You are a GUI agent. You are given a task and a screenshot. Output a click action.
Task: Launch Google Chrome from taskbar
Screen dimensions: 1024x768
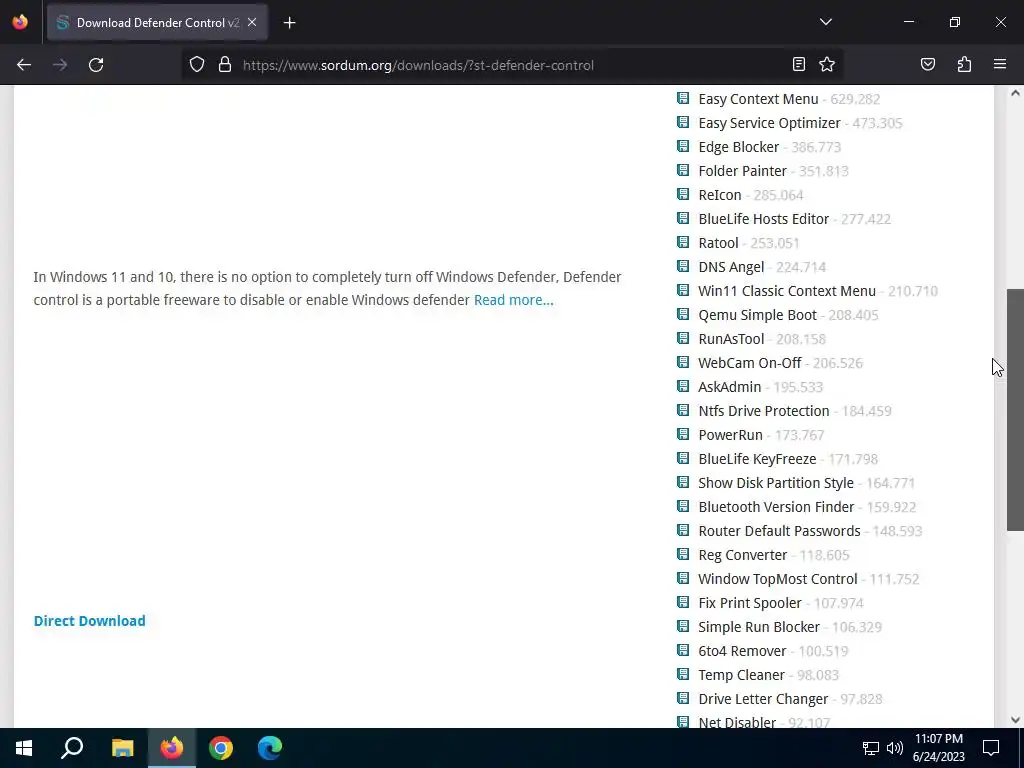pyautogui.click(x=221, y=748)
